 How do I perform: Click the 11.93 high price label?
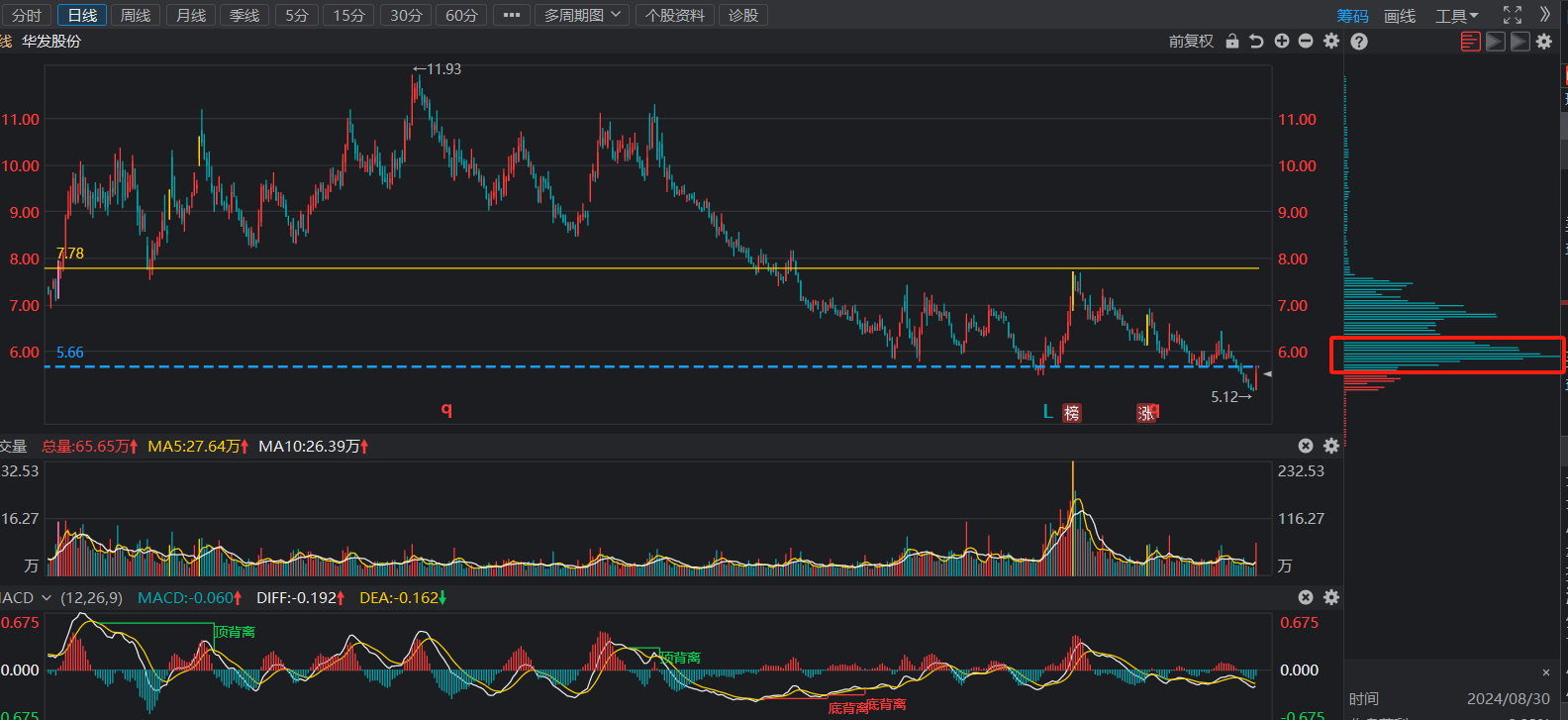point(438,69)
